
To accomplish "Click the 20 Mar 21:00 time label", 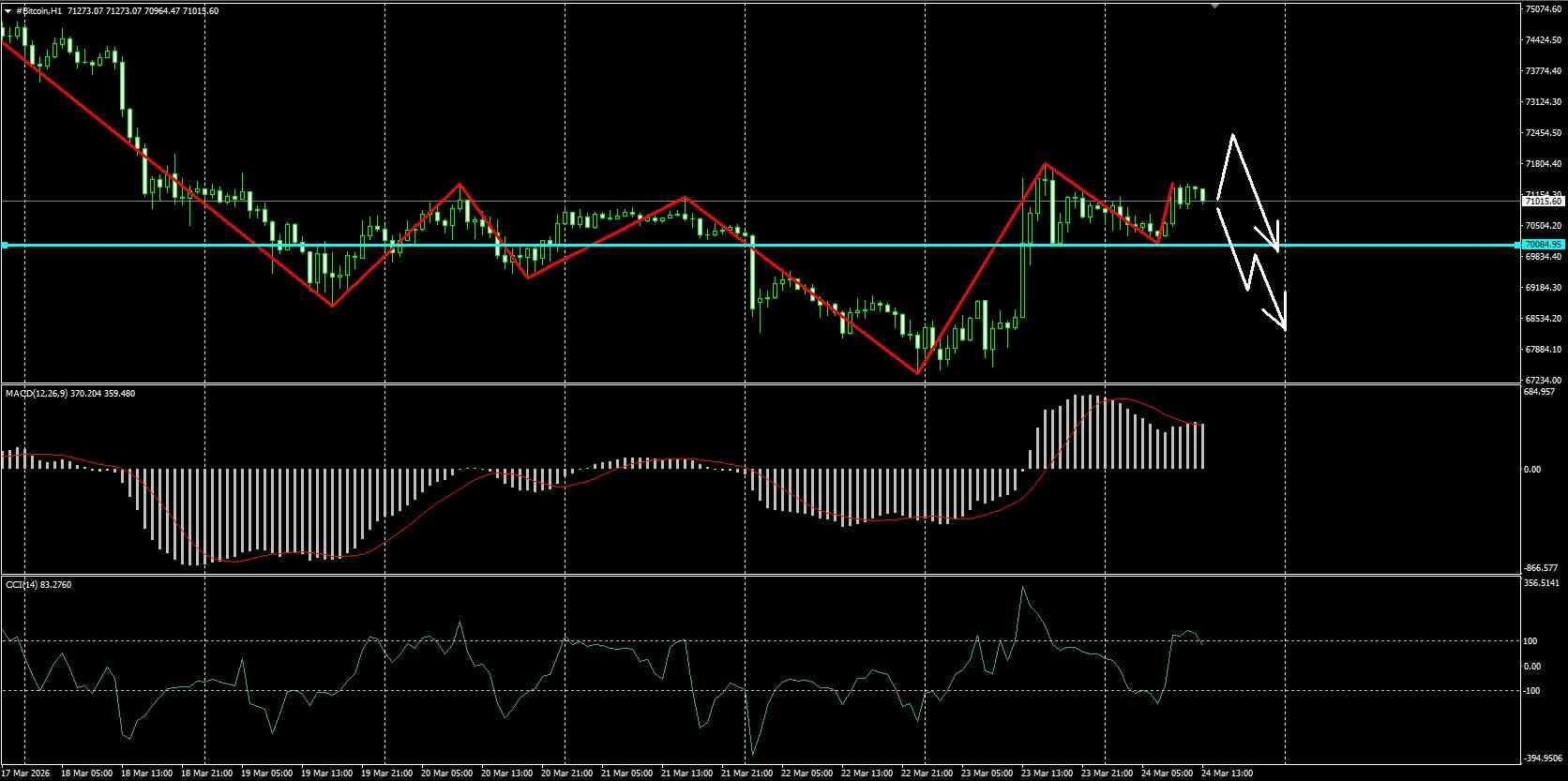I will point(566,773).
